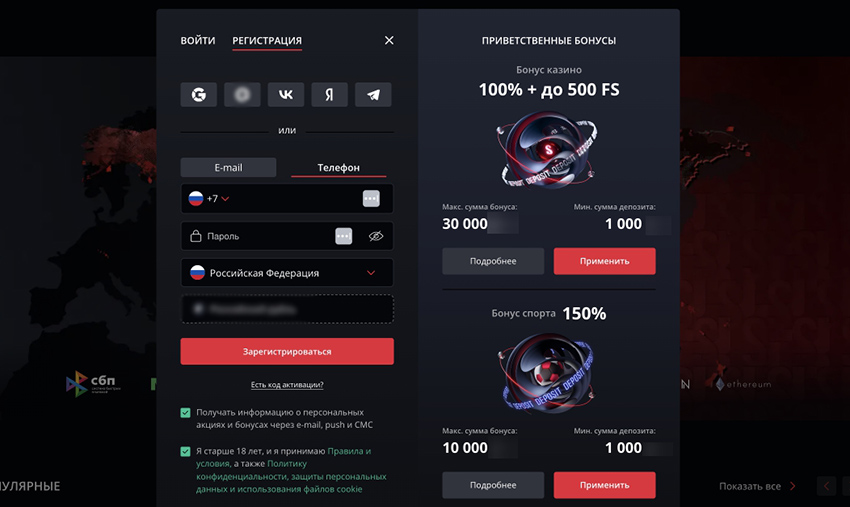Viewport: 850px width, 507px height.
Task: Sign up with the VK icon
Action: point(286,95)
